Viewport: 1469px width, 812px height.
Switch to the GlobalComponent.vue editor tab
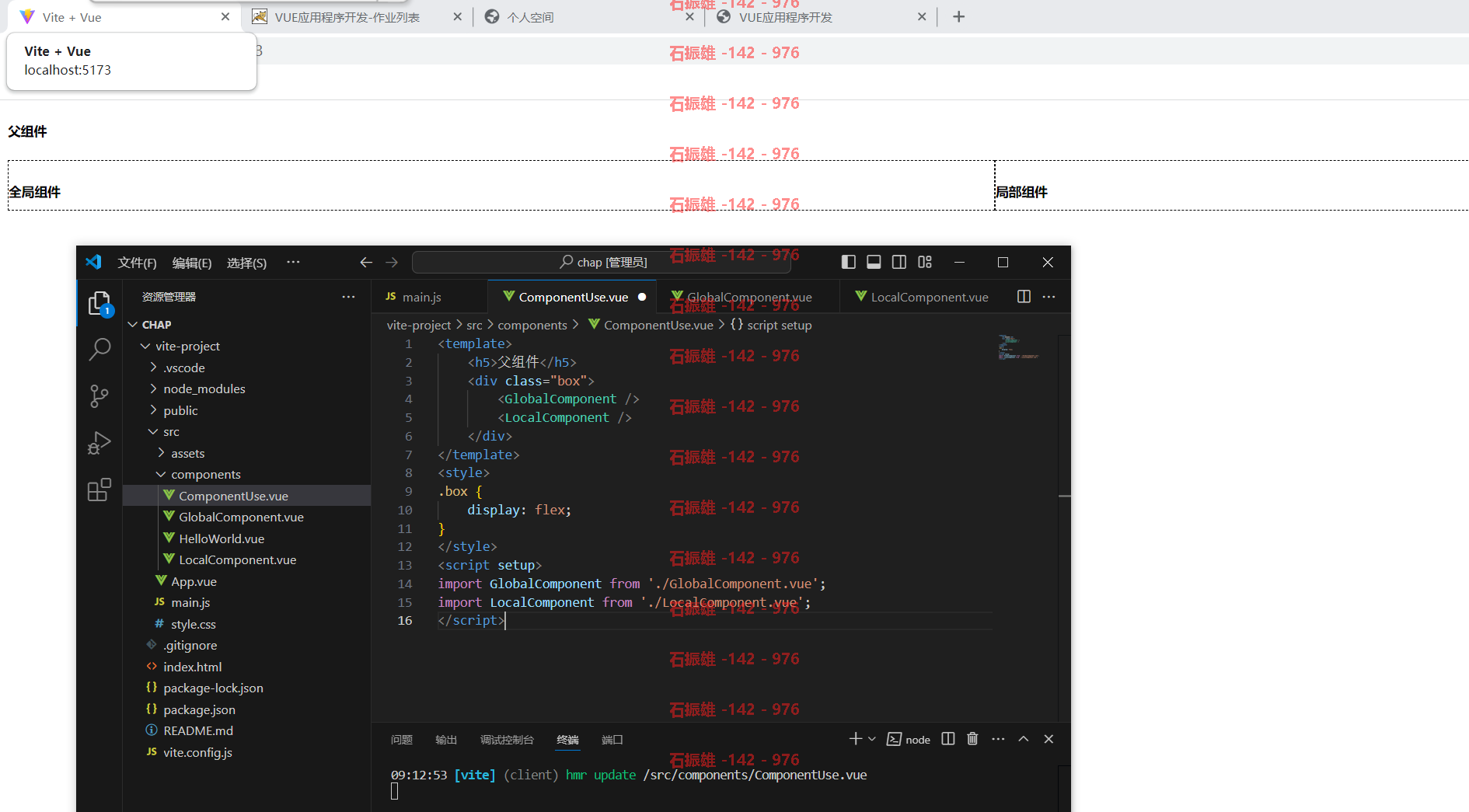pos(748,297)
